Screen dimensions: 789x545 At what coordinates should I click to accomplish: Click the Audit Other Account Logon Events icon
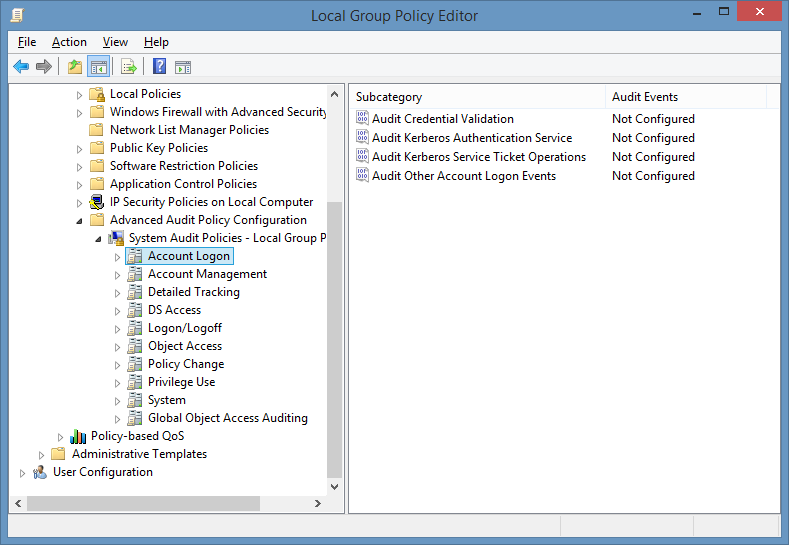point(362,176)
